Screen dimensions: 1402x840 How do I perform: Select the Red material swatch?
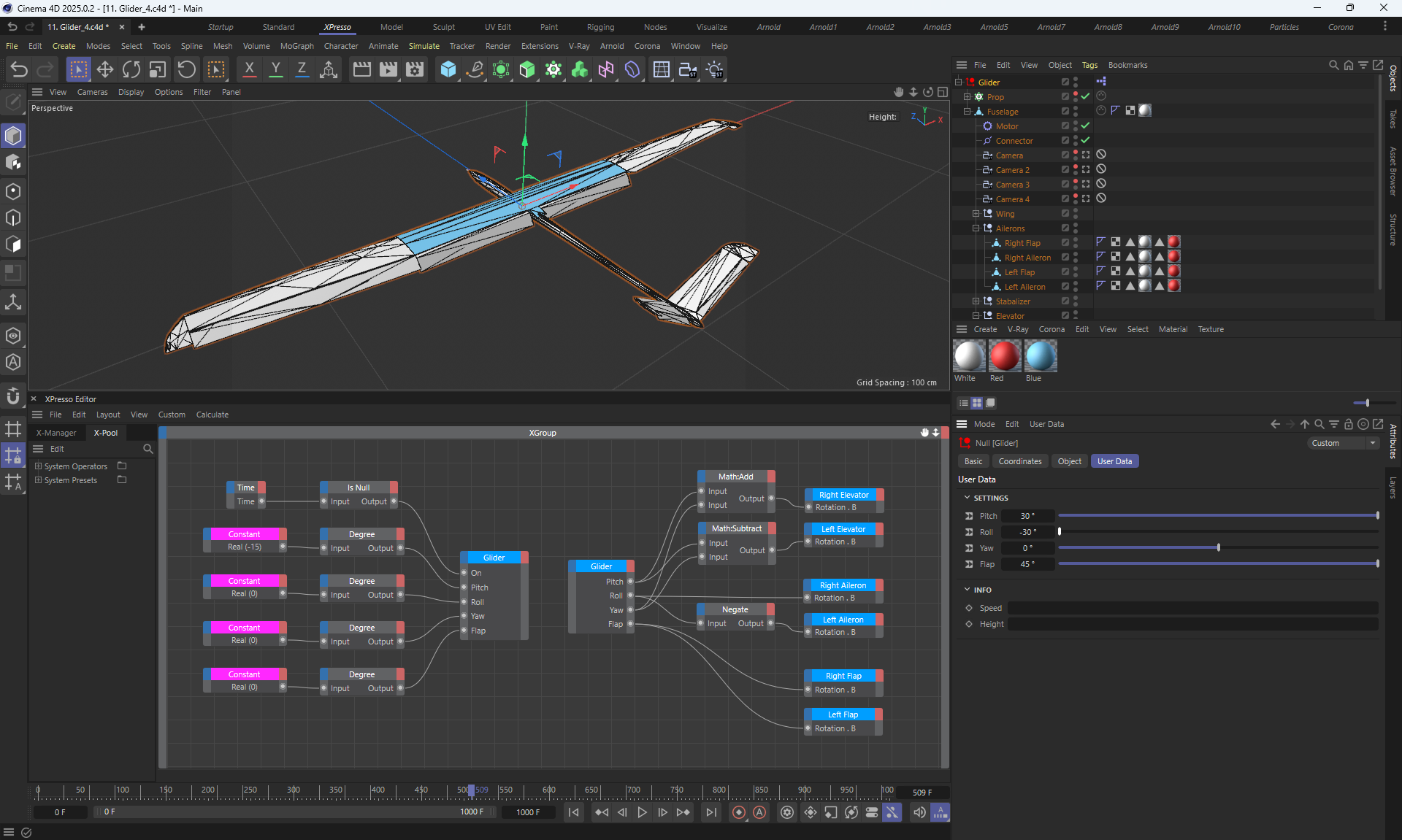coord(1004,356)
